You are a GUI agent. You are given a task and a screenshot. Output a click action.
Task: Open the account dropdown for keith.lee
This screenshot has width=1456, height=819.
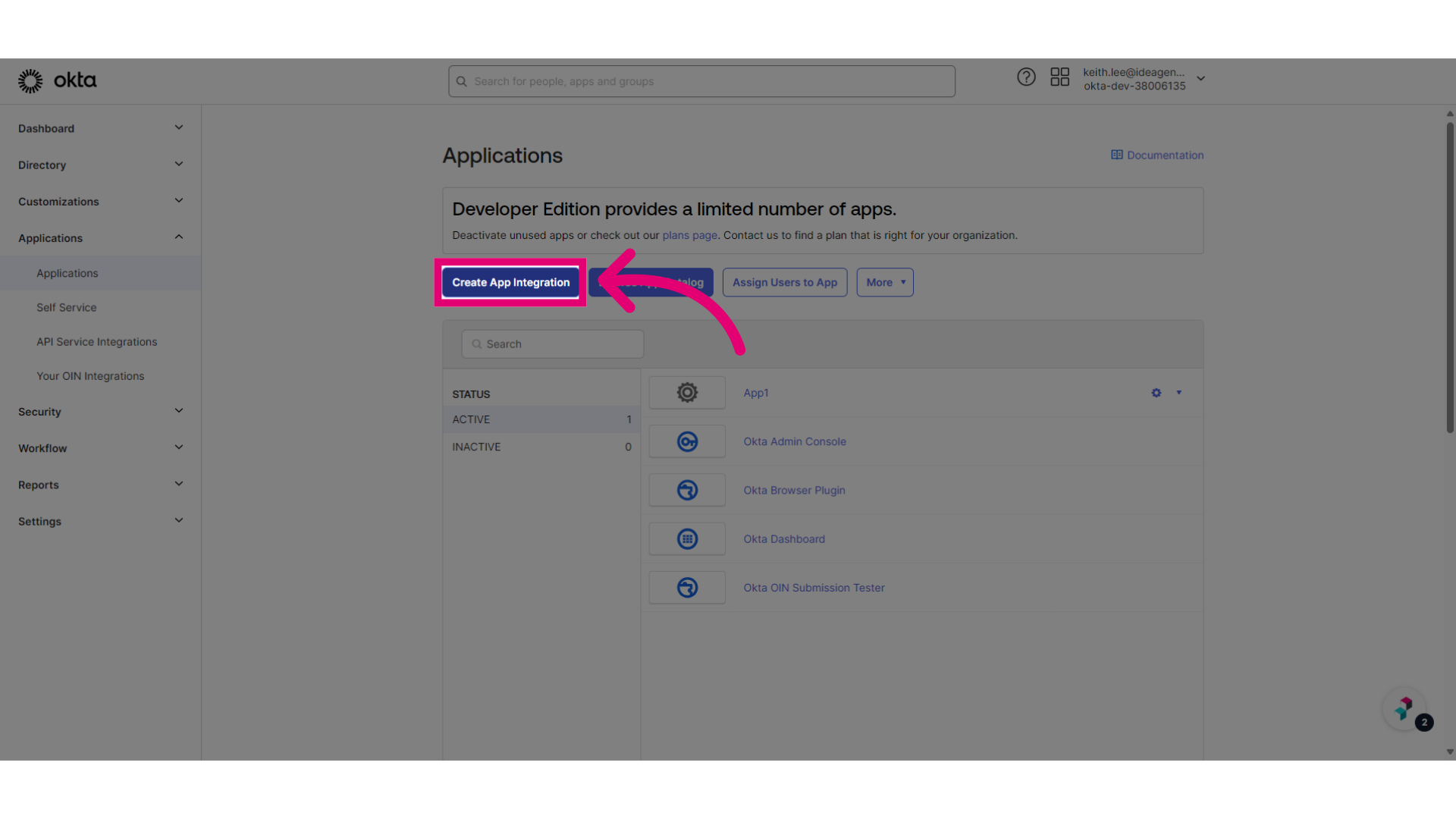coord(1200,78)
